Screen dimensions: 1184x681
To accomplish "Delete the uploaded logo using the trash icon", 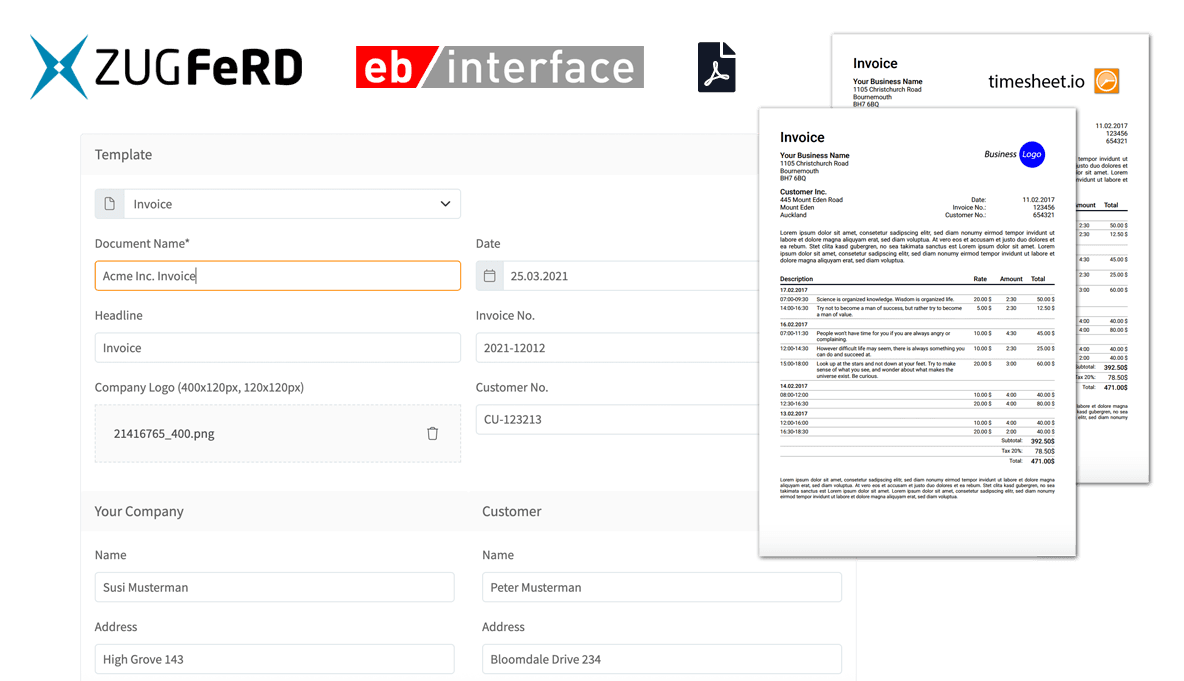I will pos(432,433).
